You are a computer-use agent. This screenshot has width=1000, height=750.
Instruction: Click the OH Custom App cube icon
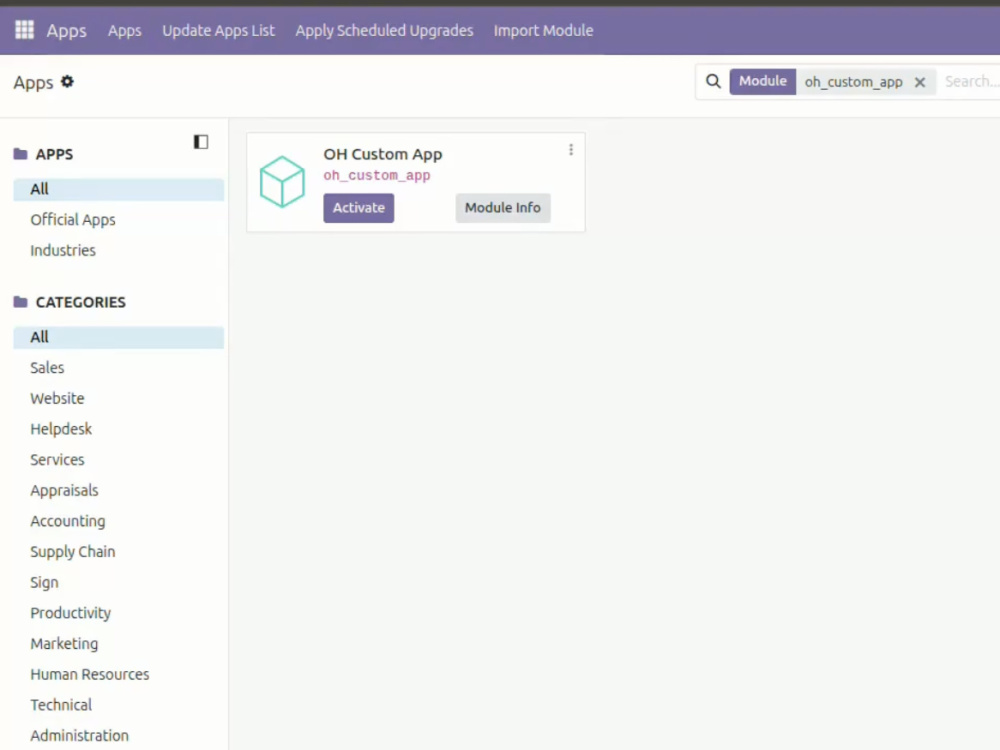coord(282,182)
